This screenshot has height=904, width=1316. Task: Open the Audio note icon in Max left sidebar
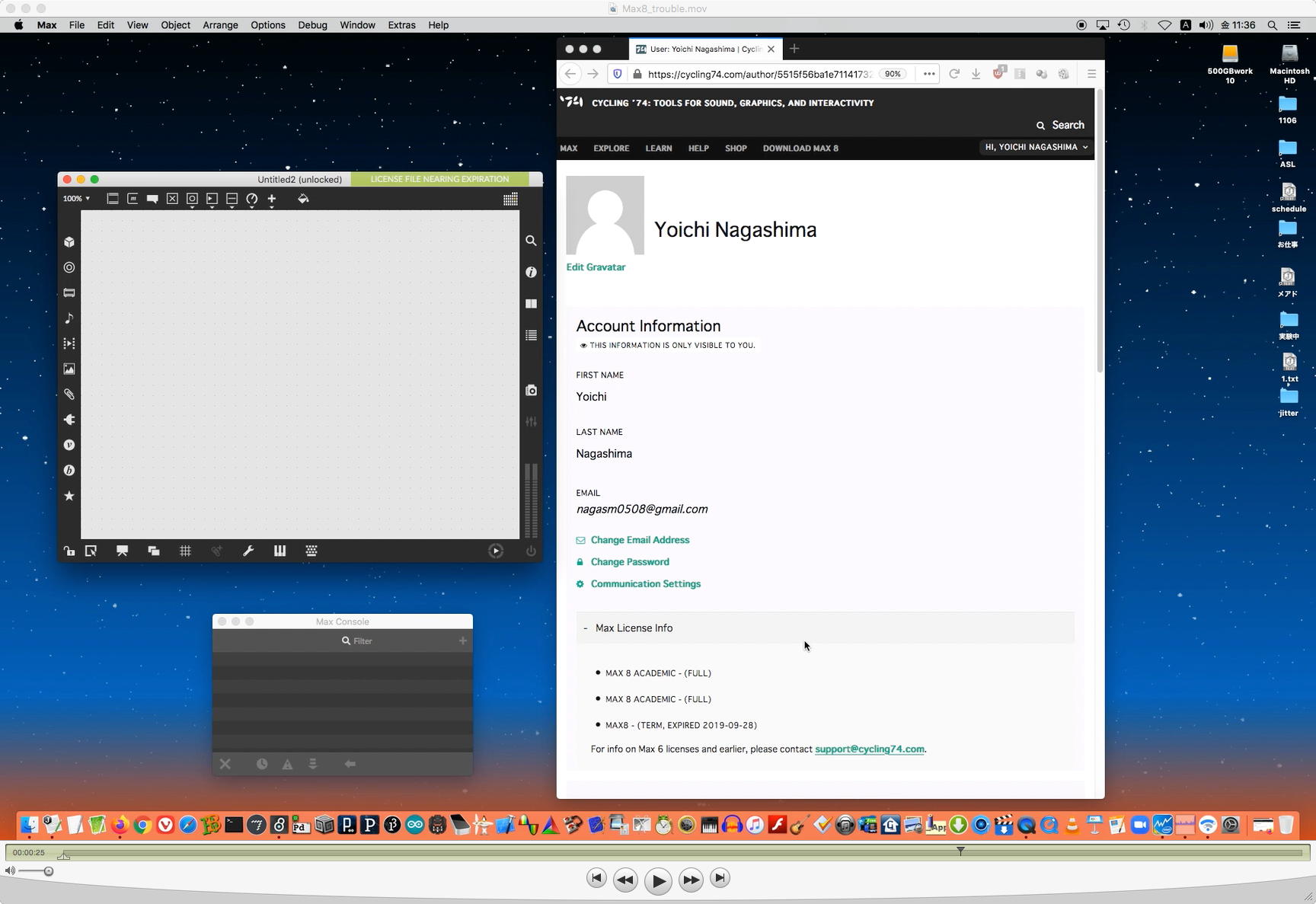click(69, 318)
